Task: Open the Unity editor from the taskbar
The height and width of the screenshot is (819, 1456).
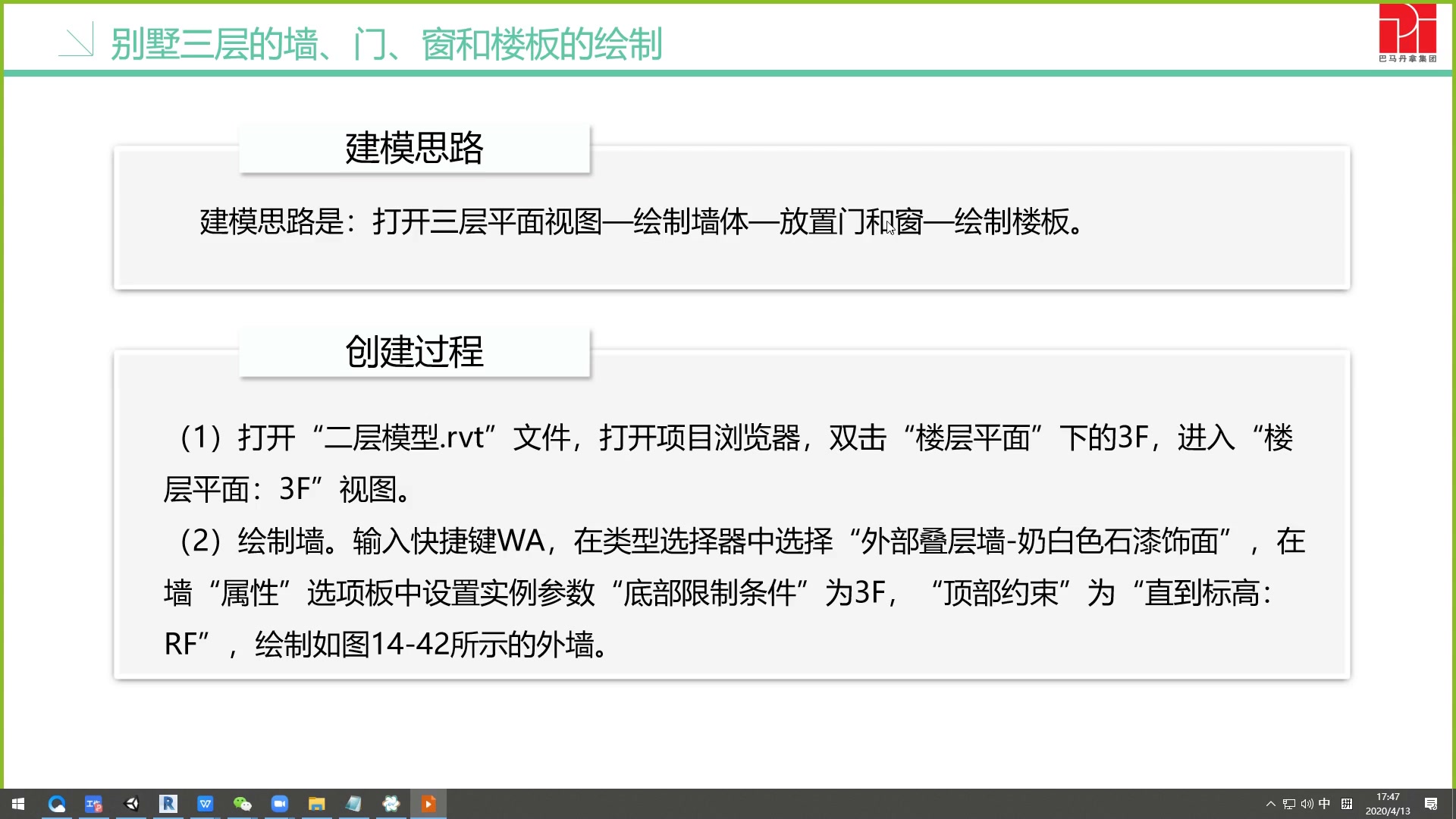Action: coord(131,804)
